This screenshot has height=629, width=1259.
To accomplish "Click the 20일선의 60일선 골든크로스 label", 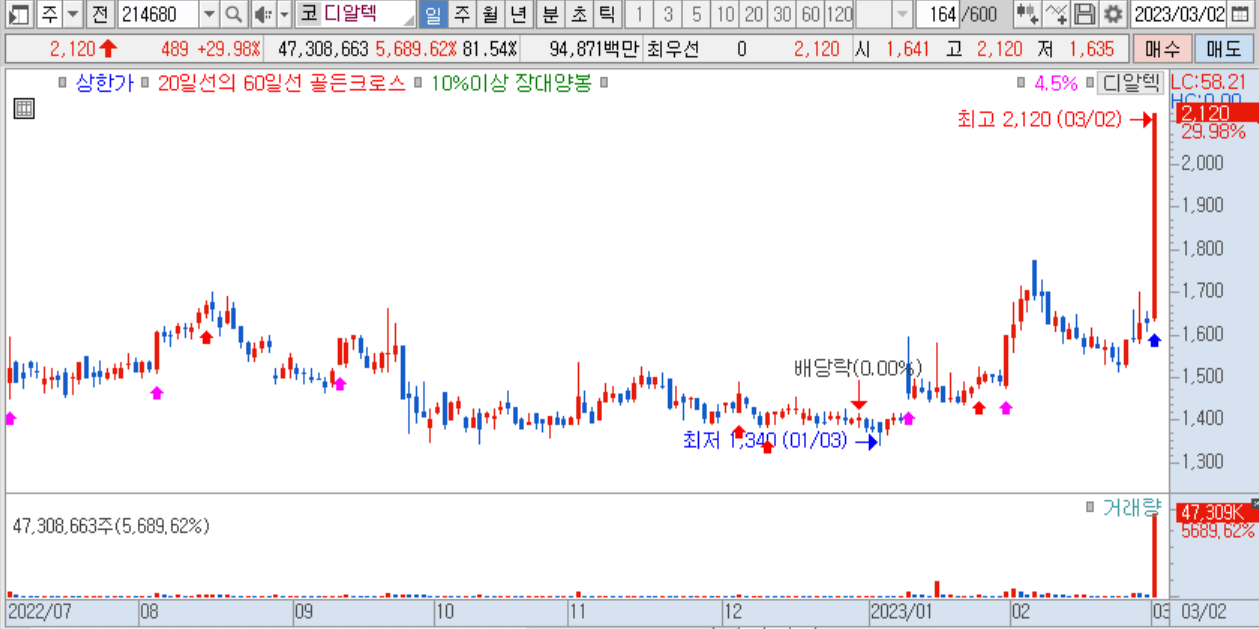I will coord(282,83).
